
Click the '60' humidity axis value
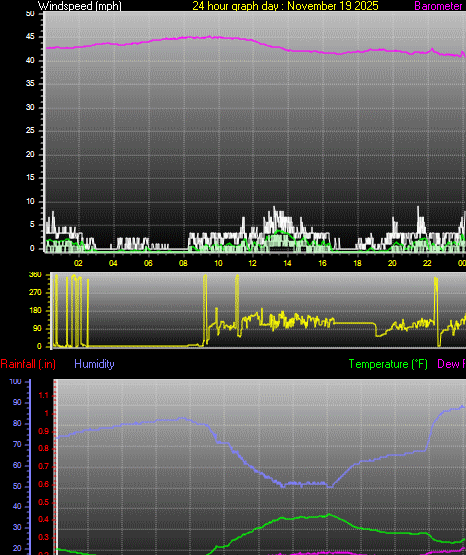(17, 465)
